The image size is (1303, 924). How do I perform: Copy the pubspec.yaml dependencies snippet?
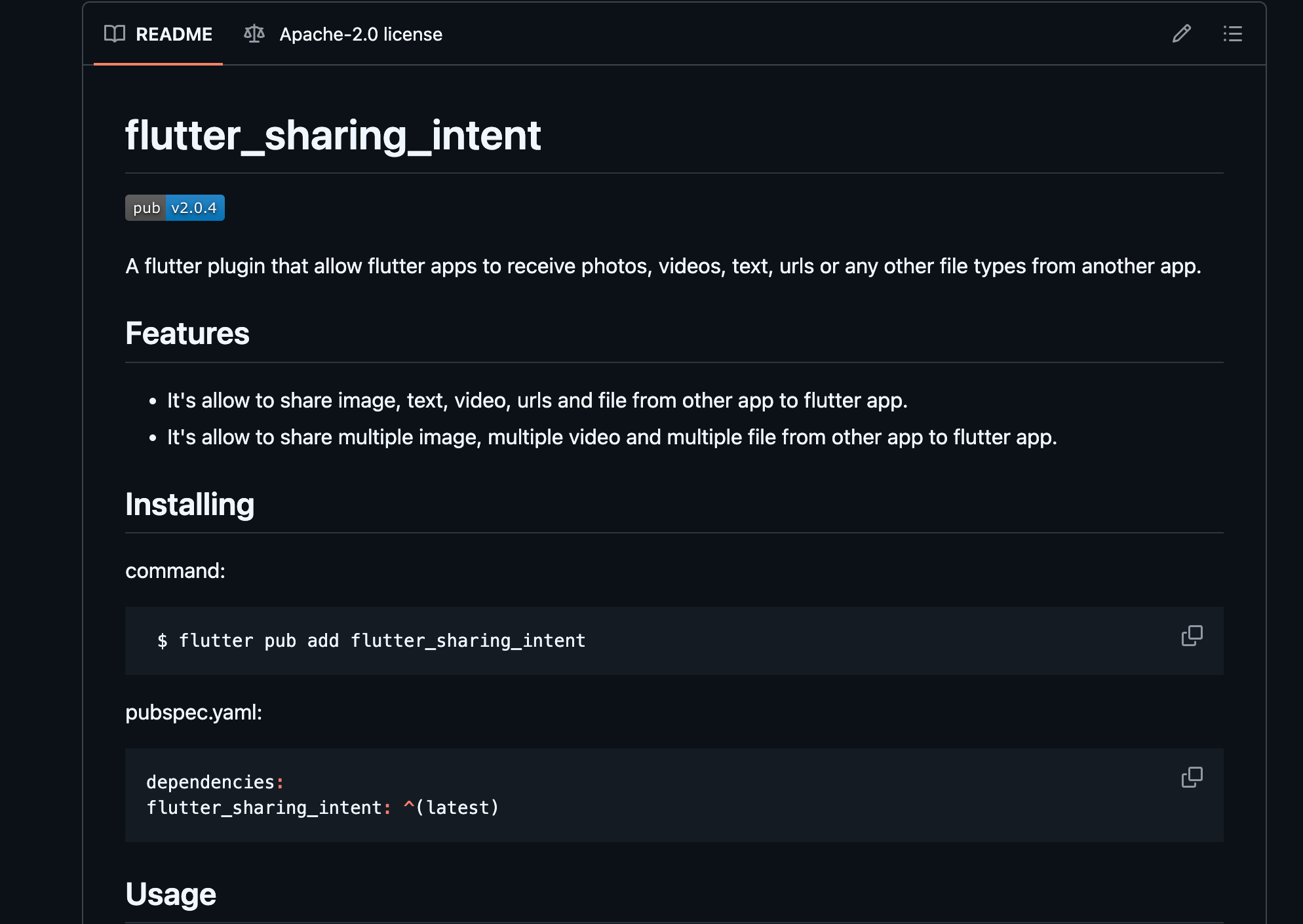coord(1192,777)
